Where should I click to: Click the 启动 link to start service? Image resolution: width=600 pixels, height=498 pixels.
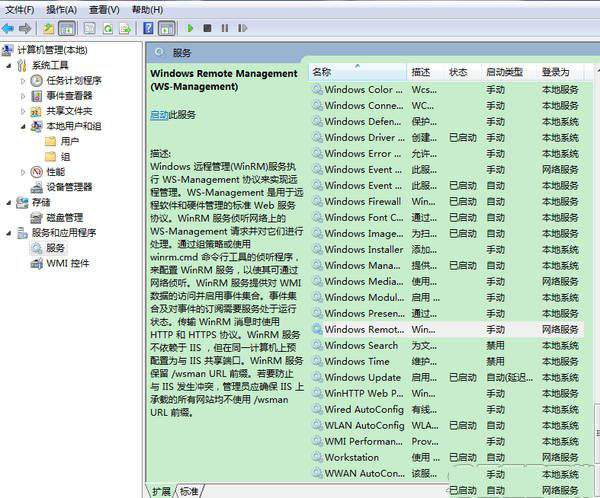(x=159, y=115)
